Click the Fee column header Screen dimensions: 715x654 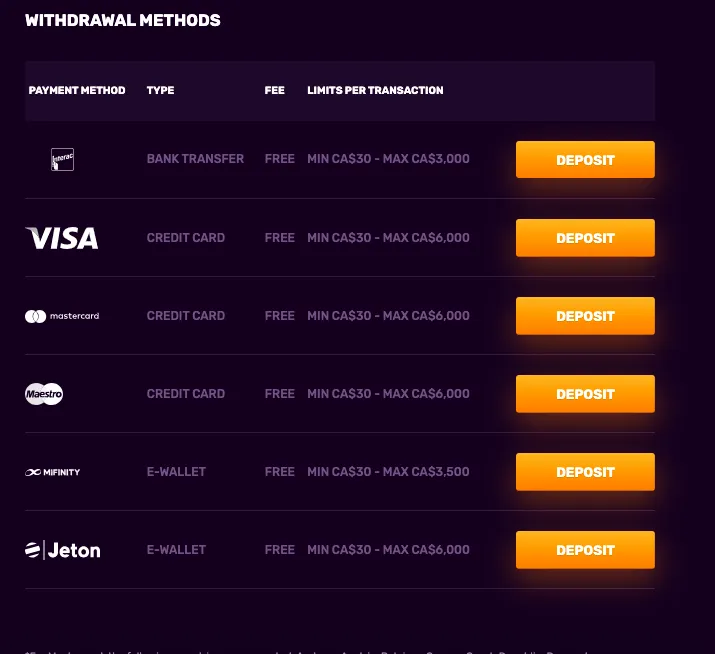[275, 90]
